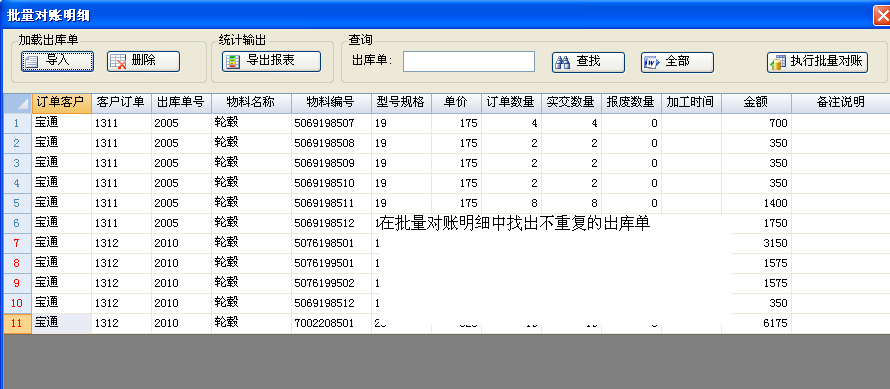Select row header number 5
This screenshot has height=389, width=890.
click(18, 203)
